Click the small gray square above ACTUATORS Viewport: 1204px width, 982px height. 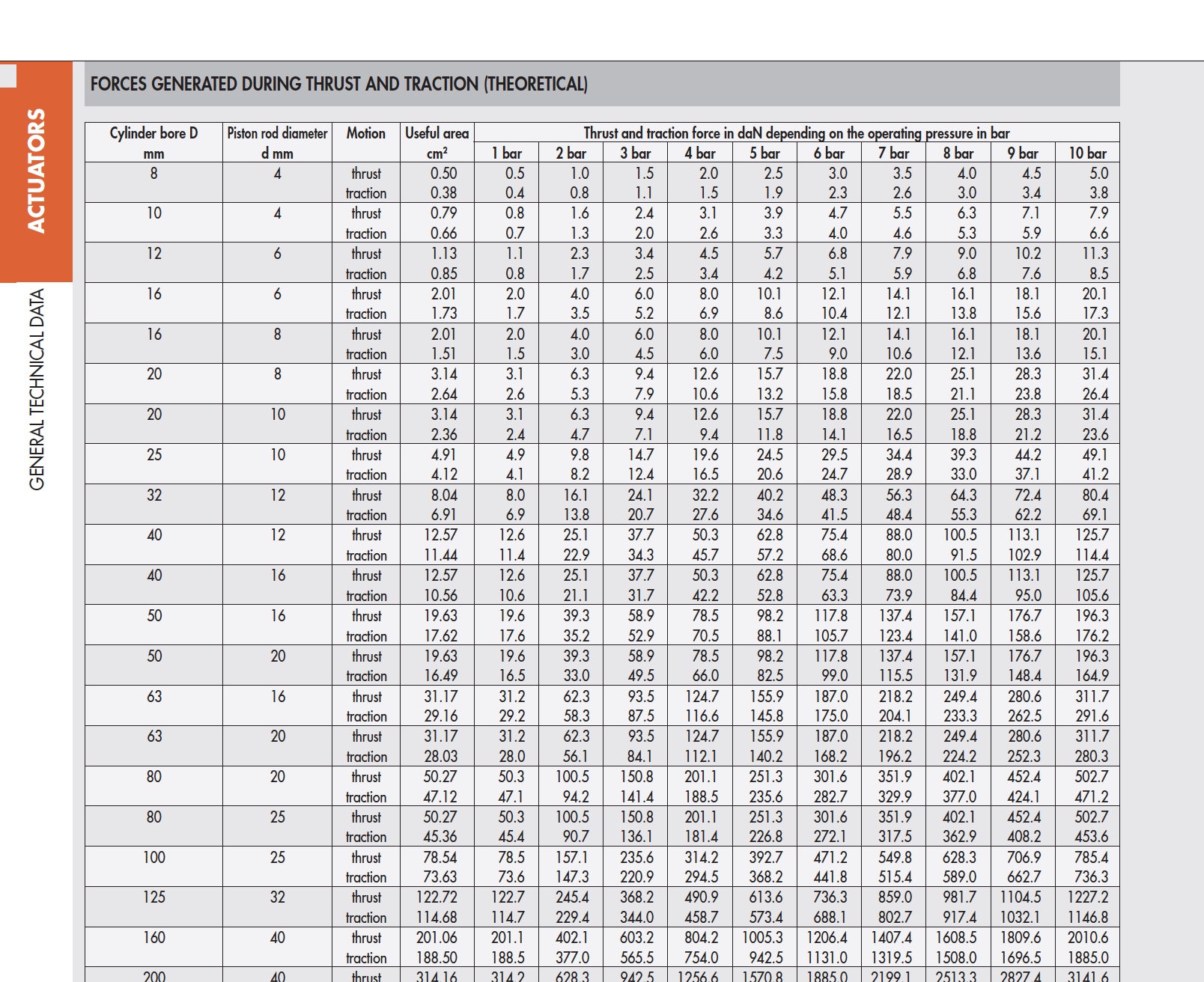click(x=8, y=76)
